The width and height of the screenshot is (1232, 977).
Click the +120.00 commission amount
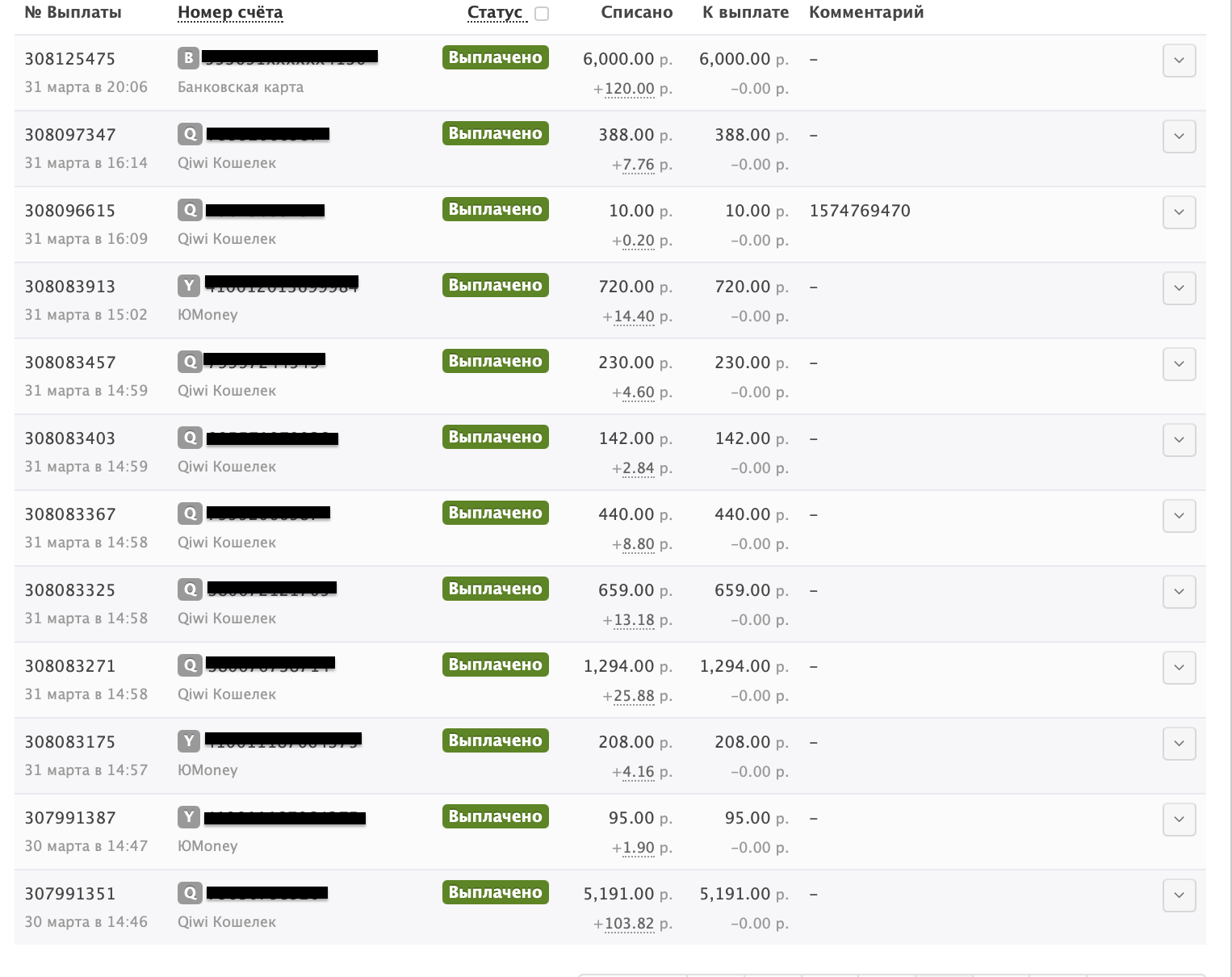point(630,89)
